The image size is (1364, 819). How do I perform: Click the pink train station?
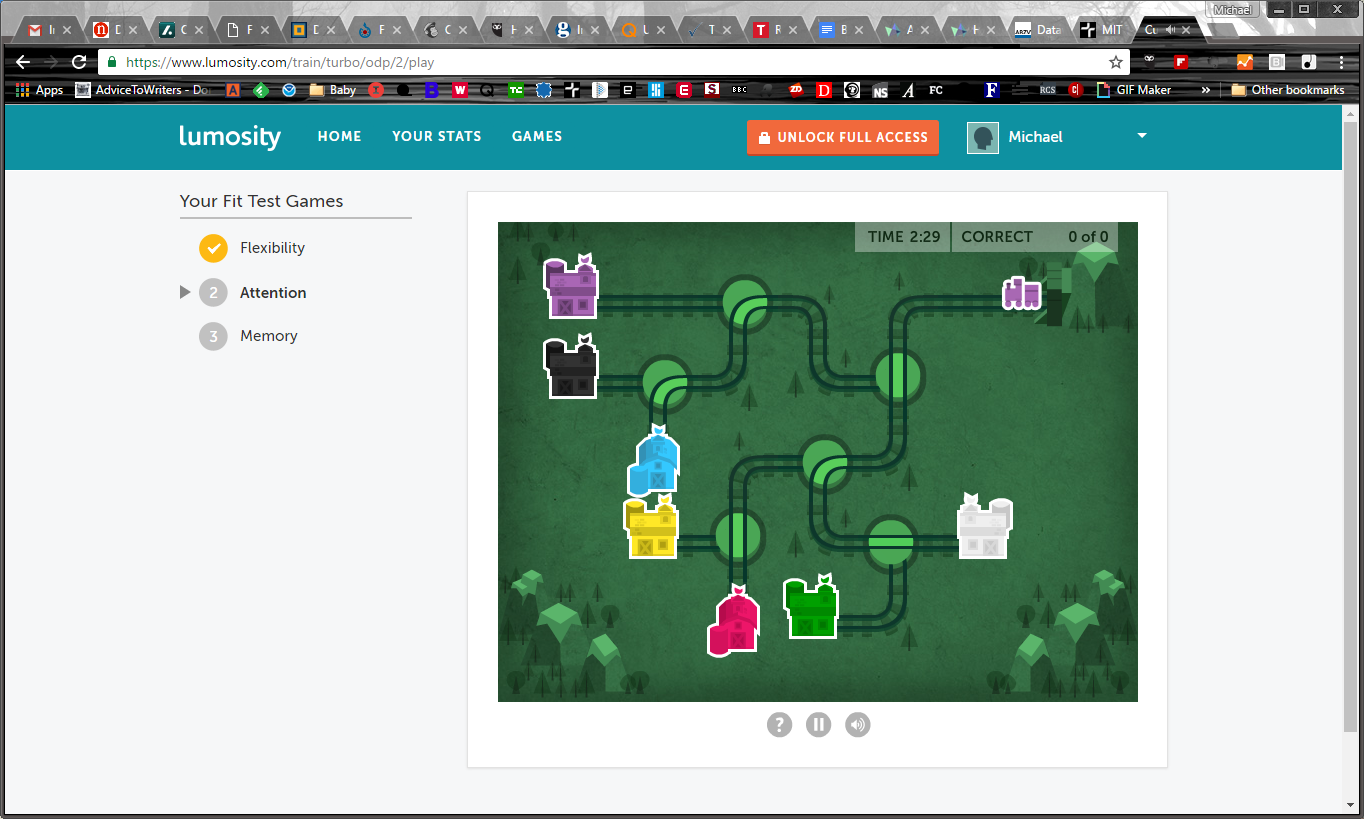point(734,621)
